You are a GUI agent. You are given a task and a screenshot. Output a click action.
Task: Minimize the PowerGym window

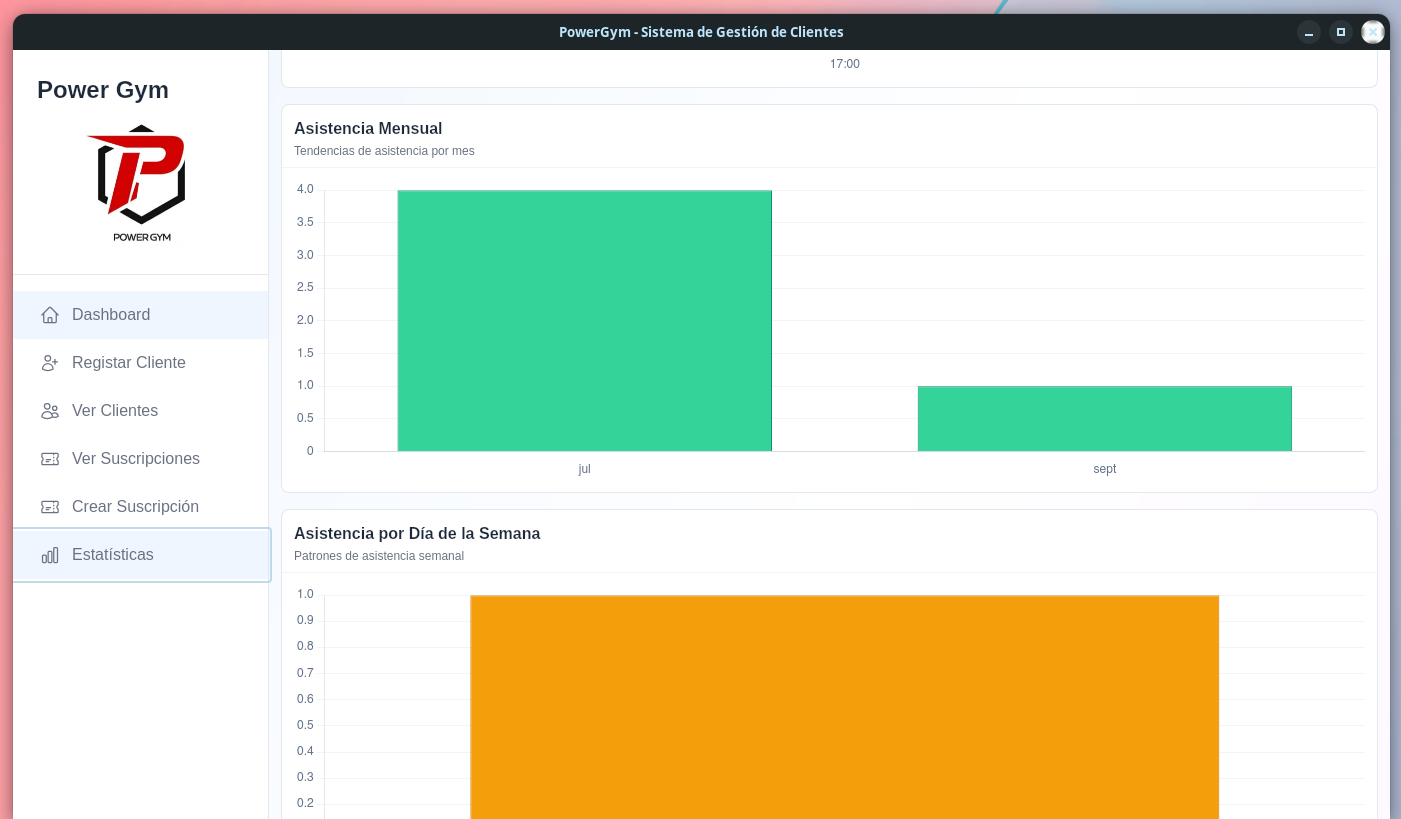point(1309,32)
